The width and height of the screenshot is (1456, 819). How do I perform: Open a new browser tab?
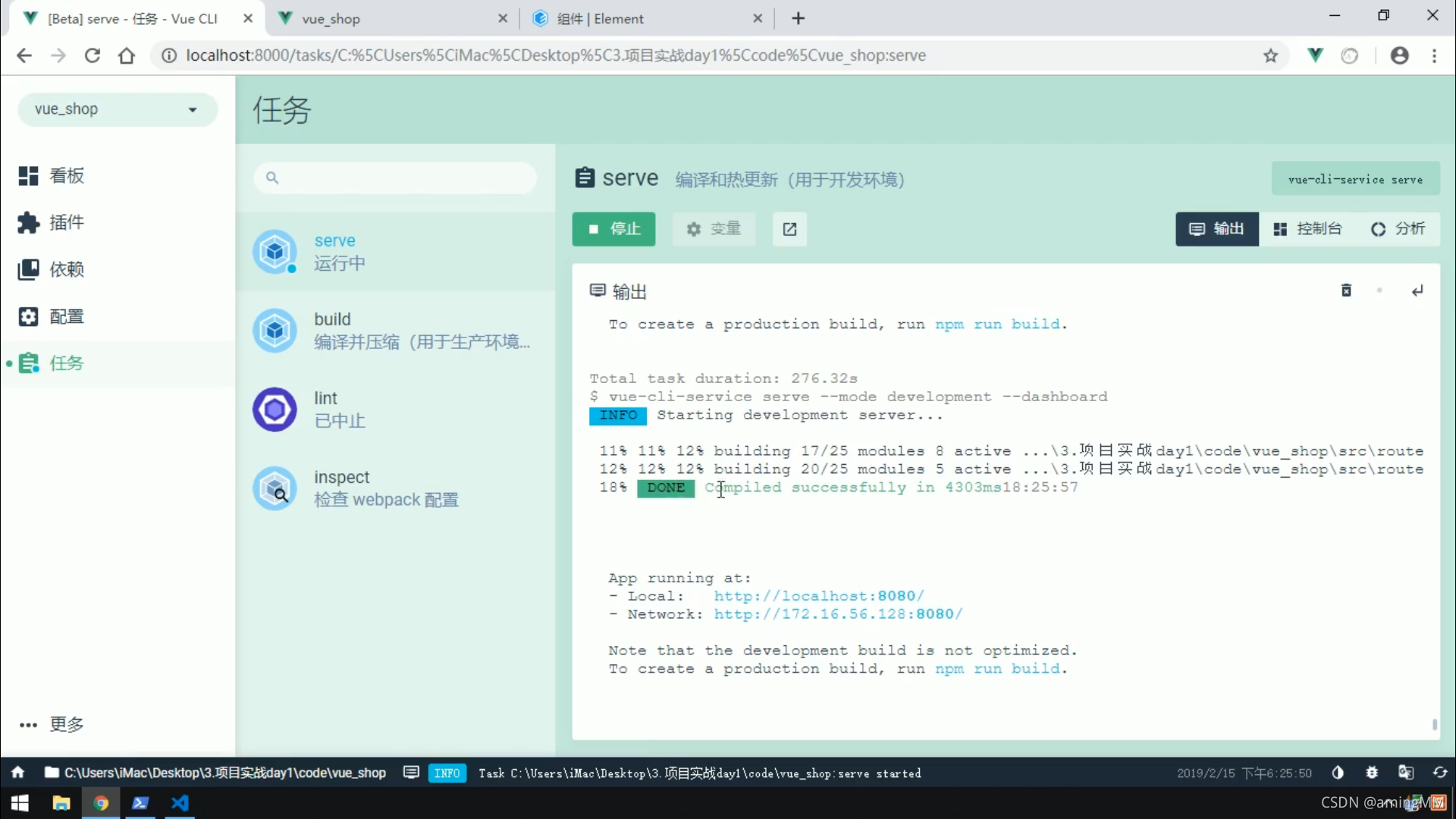point(798,18)
